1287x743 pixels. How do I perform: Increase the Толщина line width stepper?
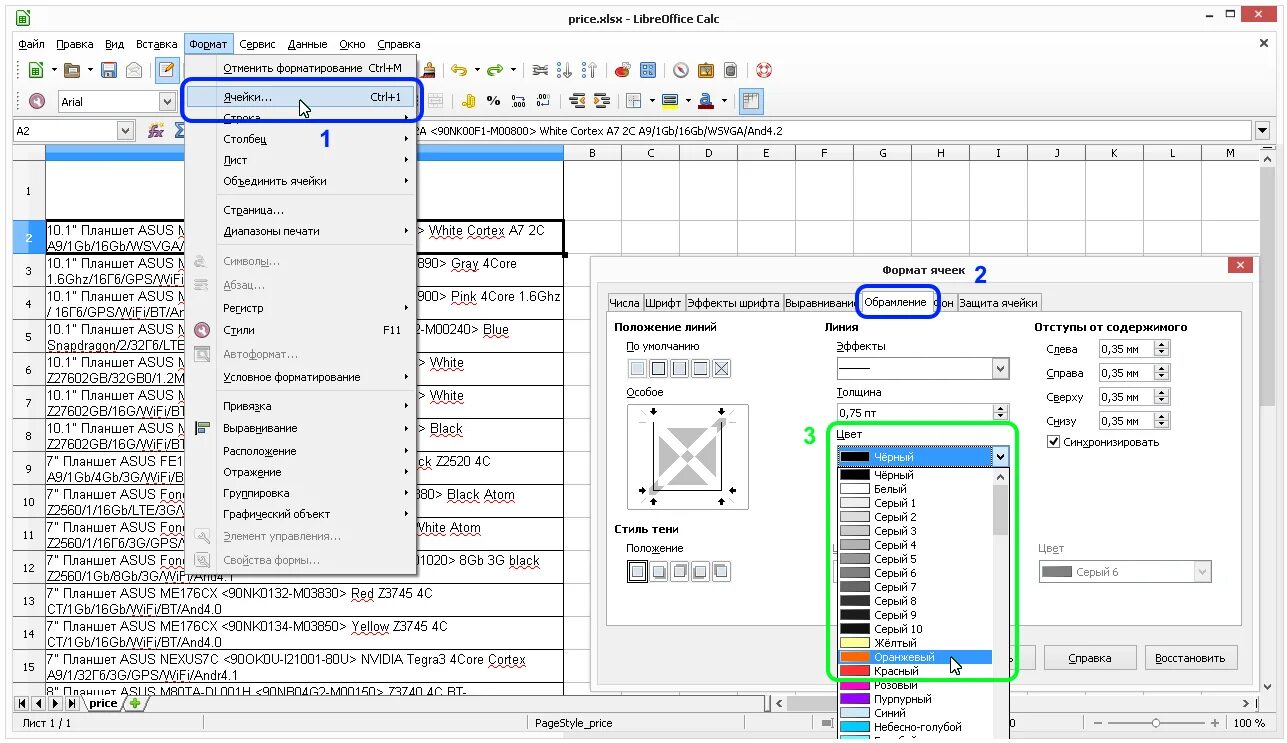coord(1001,408)
